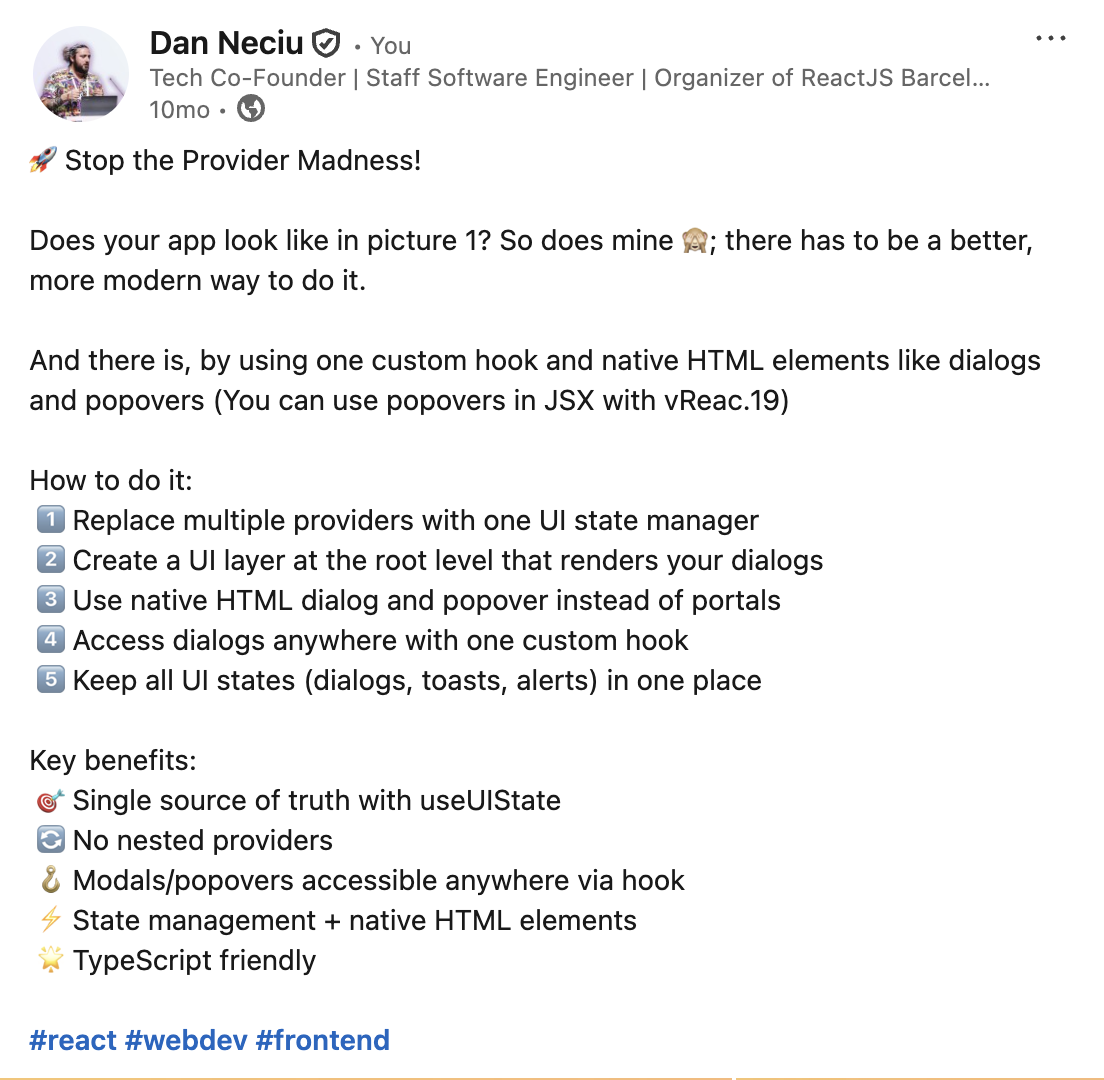Click the bullseye target emoji
Screen dimensions: 1104x1080
(x=49, y=800)
